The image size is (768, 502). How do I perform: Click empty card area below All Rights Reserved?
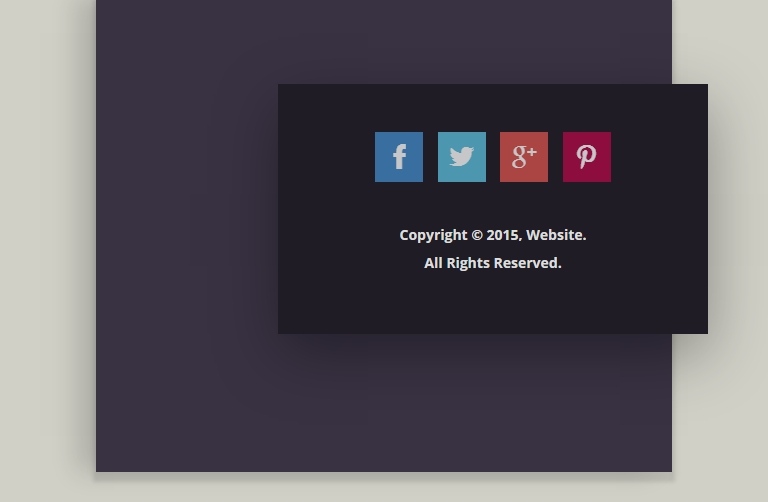(x=492, y=305)
